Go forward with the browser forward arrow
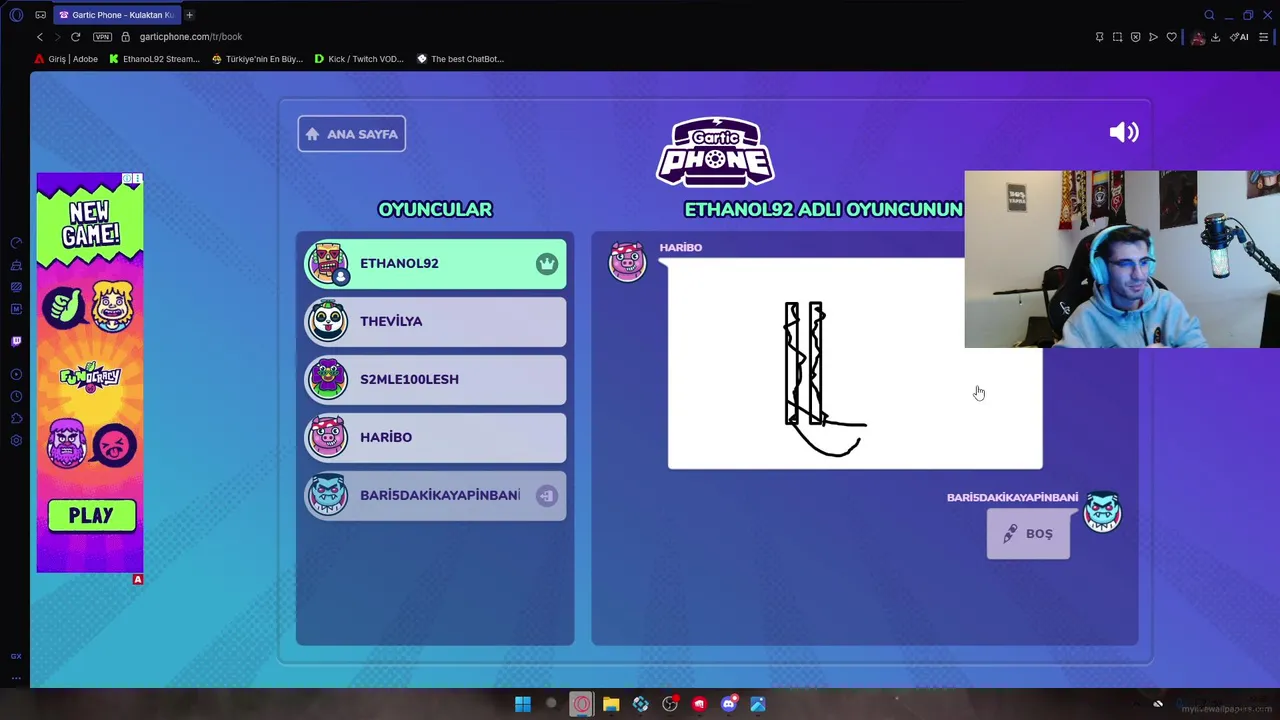1280x720 pixels. click(x=57, y=37)
